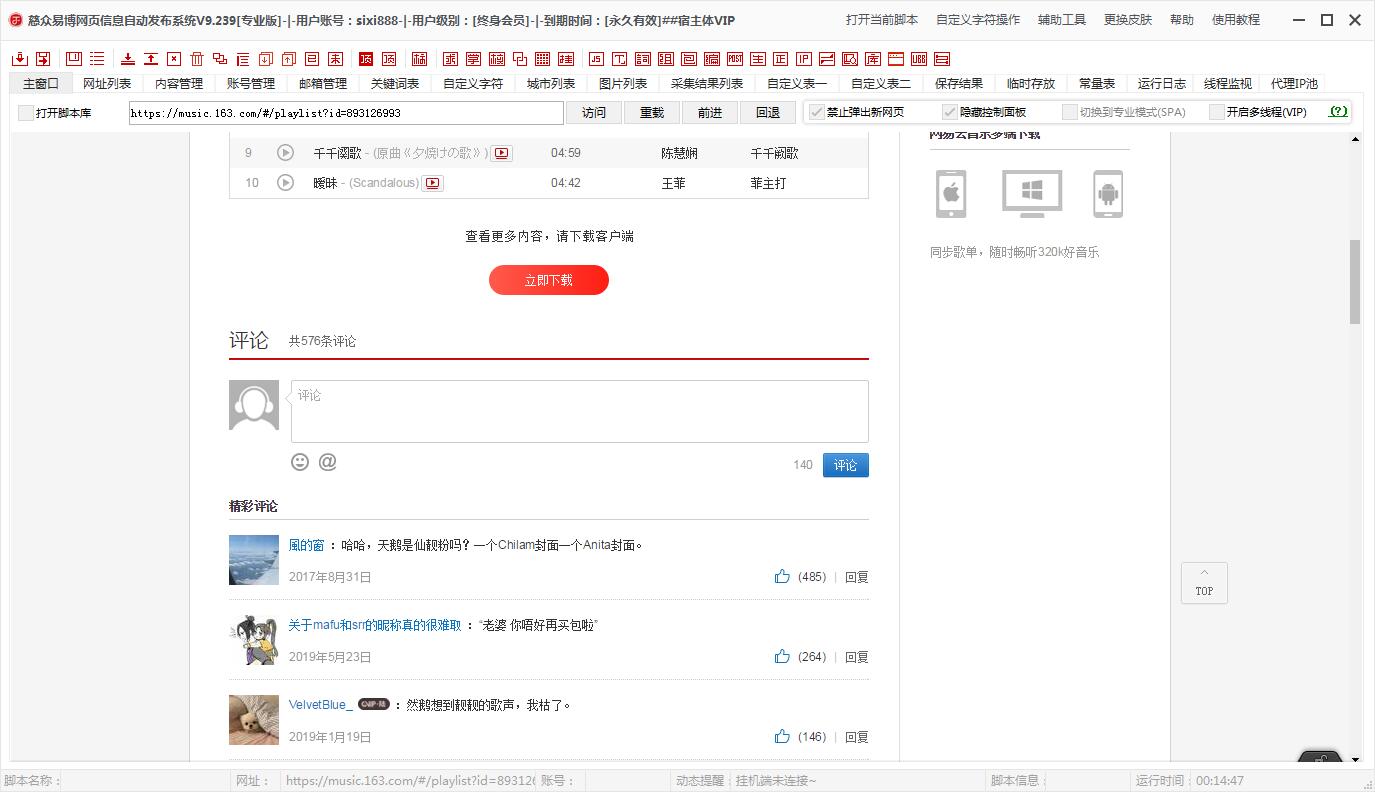Click the solid red 顶 icon

tap(366, 59)
